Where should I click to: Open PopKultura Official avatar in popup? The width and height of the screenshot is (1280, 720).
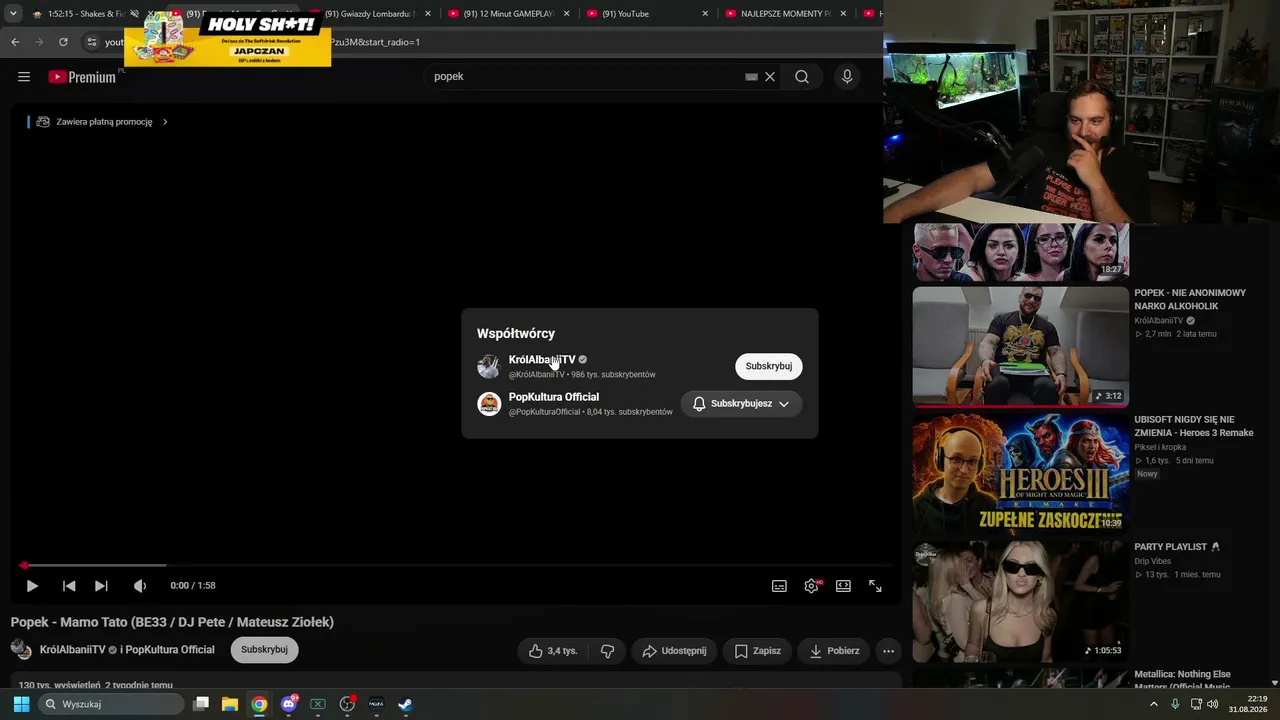point(488,404)
